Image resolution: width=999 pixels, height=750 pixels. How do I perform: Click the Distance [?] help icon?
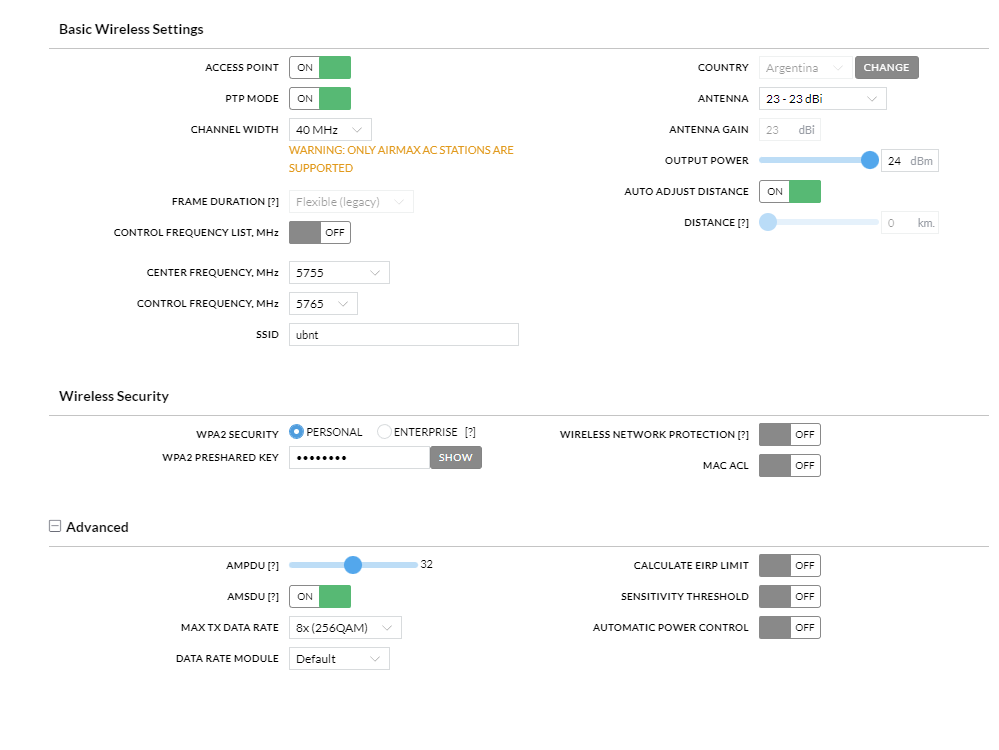pos(742,223)
